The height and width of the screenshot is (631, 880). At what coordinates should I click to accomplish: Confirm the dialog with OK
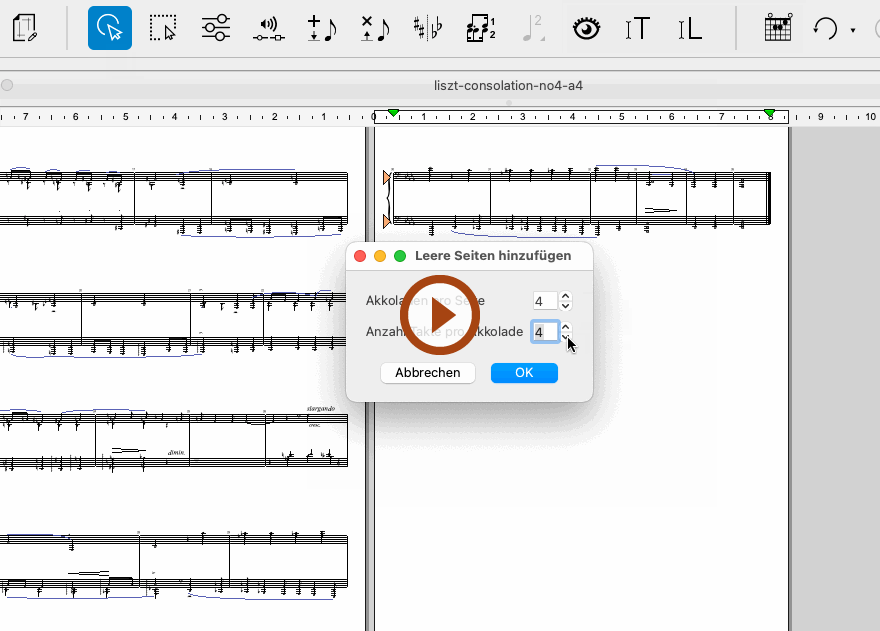[x=524, y=373]
